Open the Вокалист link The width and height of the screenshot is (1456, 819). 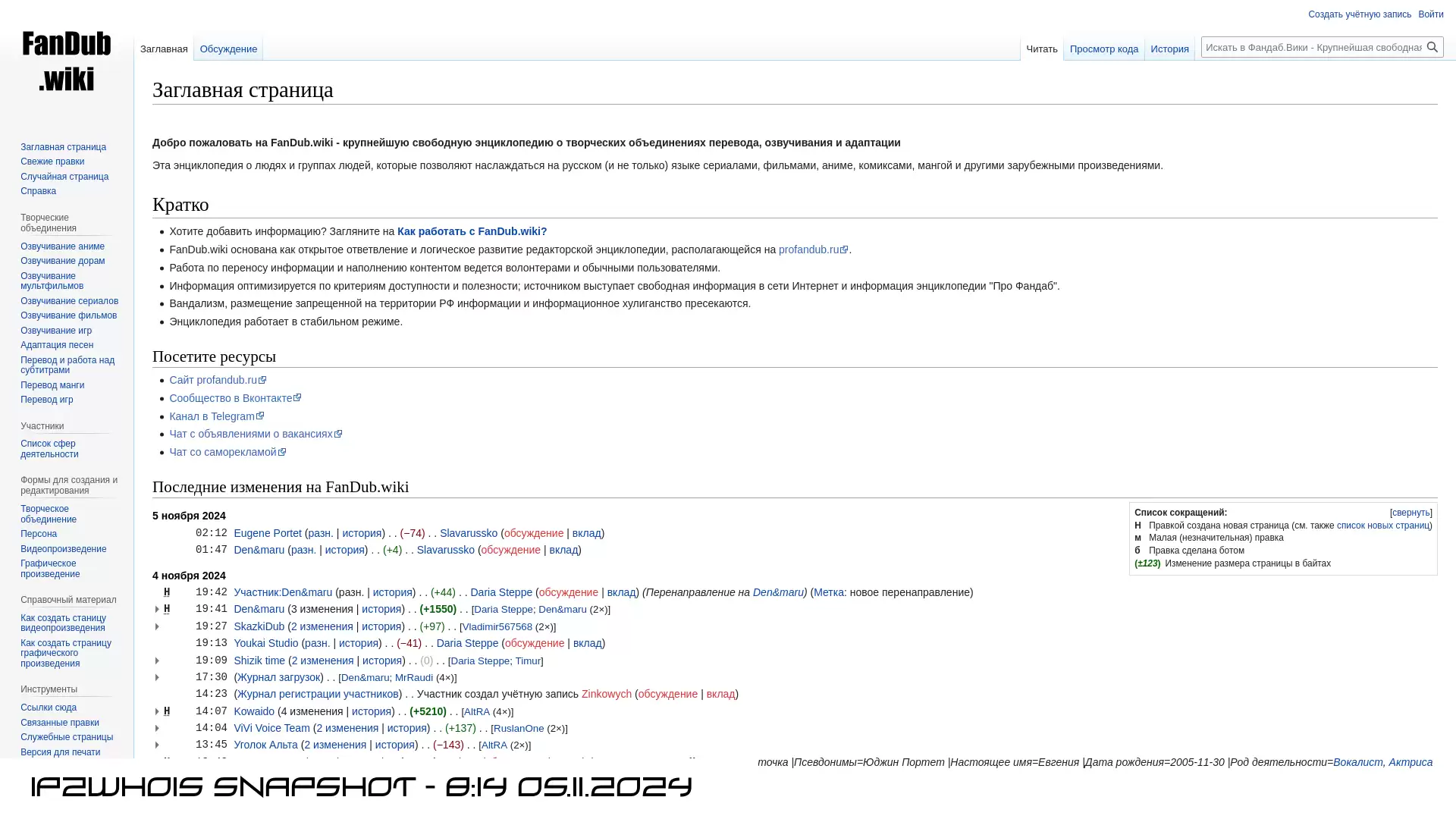pyautogui.click(x=1357, y=762)
